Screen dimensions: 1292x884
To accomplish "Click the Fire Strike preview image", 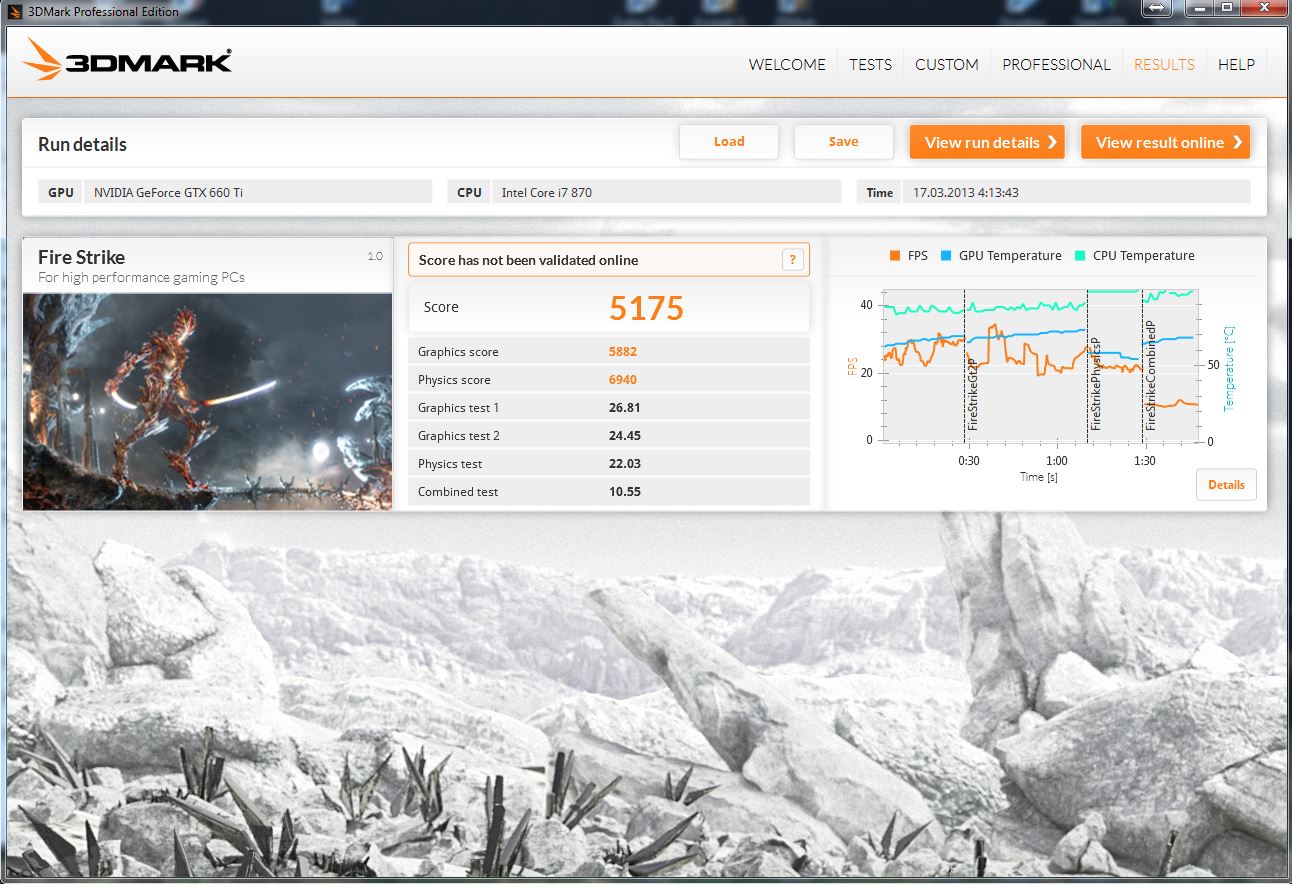I will (207, 401).
